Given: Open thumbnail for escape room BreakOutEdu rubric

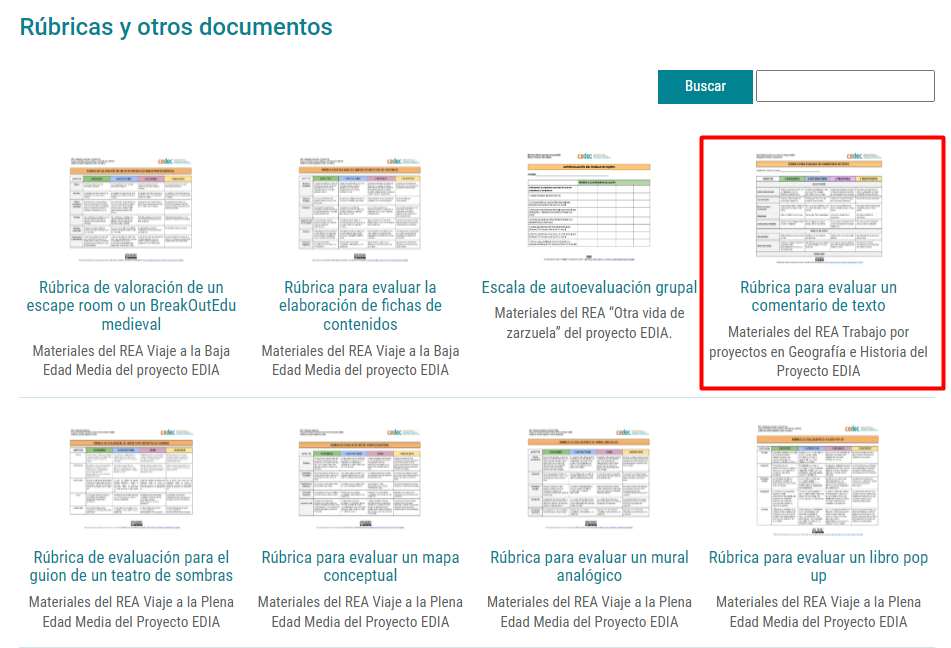Looking at the screenshot, I should (x=131, y=209).
